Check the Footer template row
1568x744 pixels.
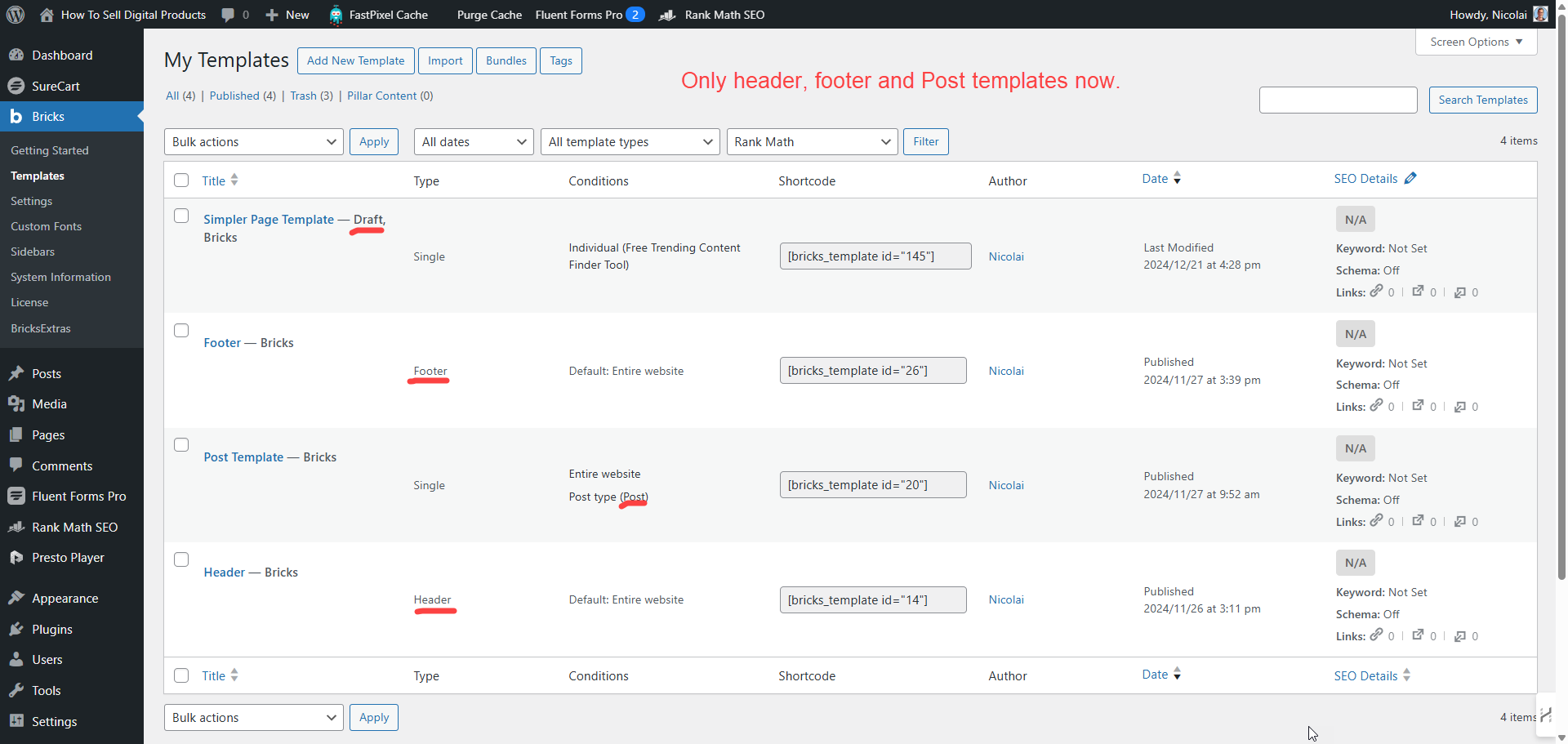pyautogui.click(x=181, y=330)
